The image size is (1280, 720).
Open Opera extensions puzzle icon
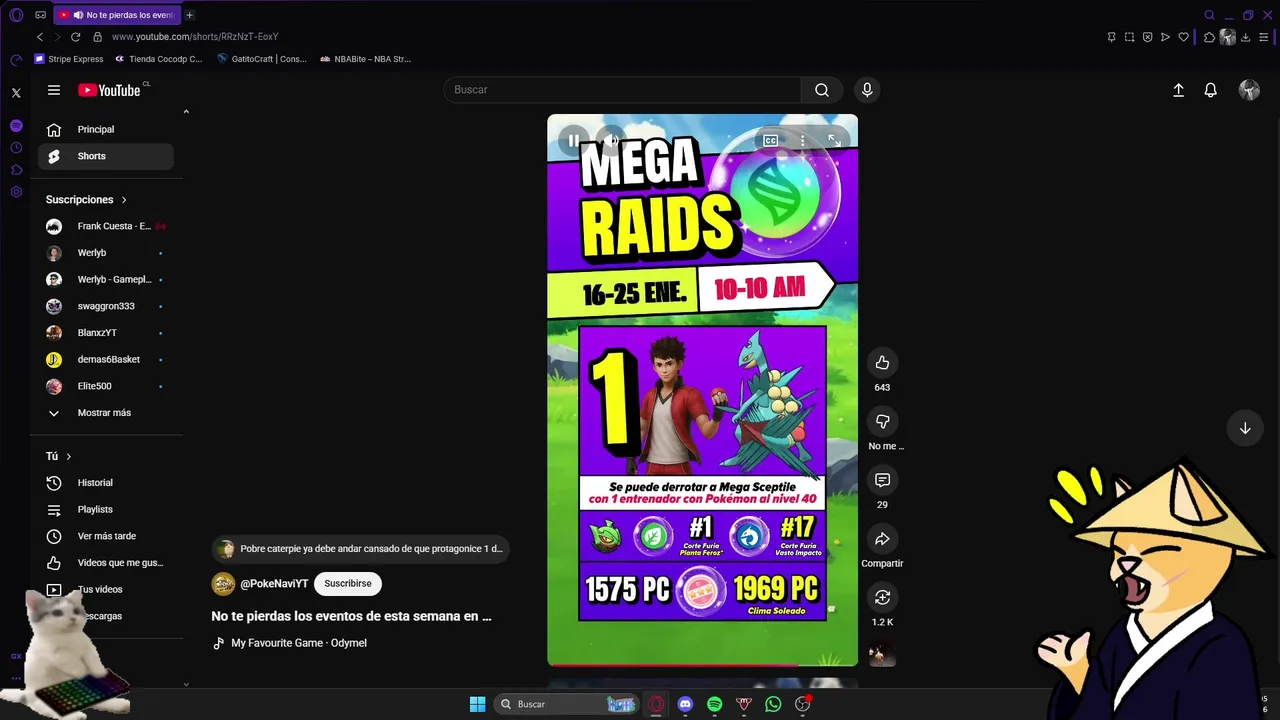point(1209,37)
